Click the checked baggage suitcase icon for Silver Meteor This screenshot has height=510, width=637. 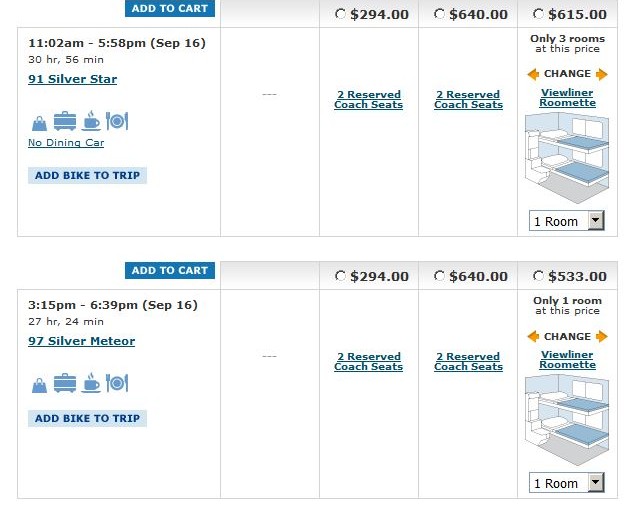(65, 383)
